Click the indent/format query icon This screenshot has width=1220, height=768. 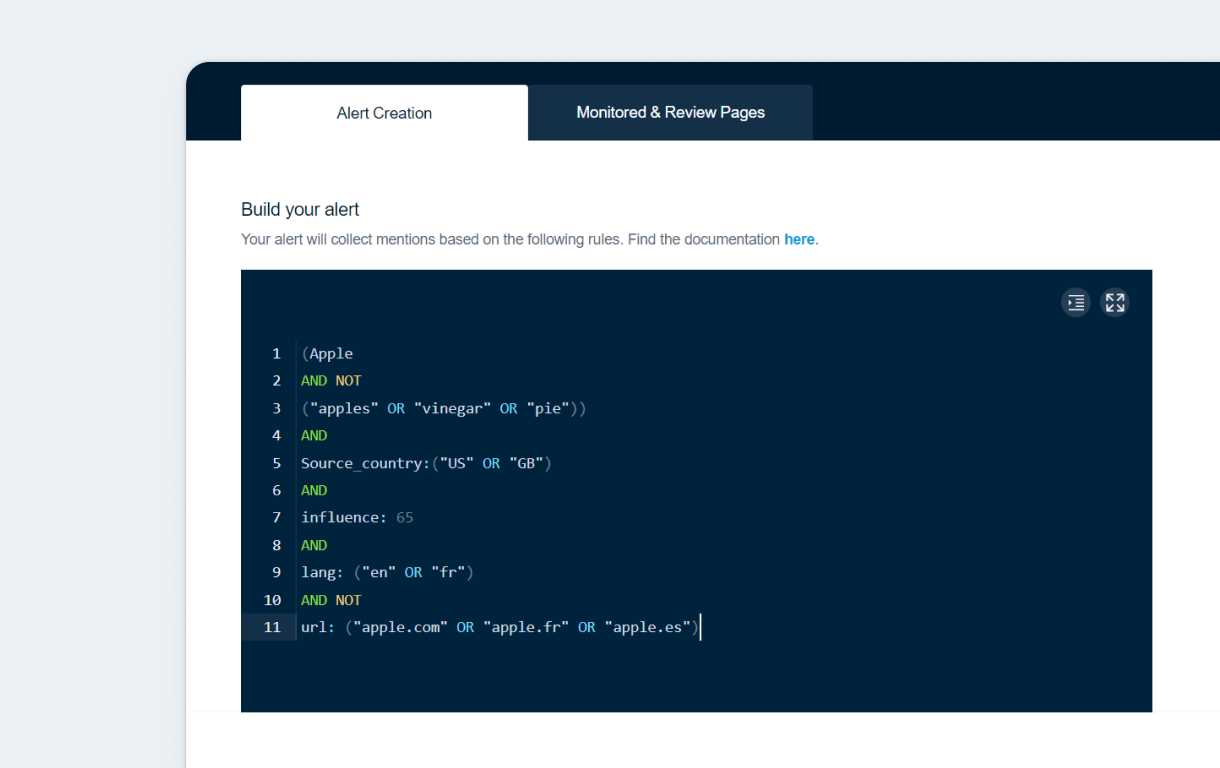(x=1076, y=302)
